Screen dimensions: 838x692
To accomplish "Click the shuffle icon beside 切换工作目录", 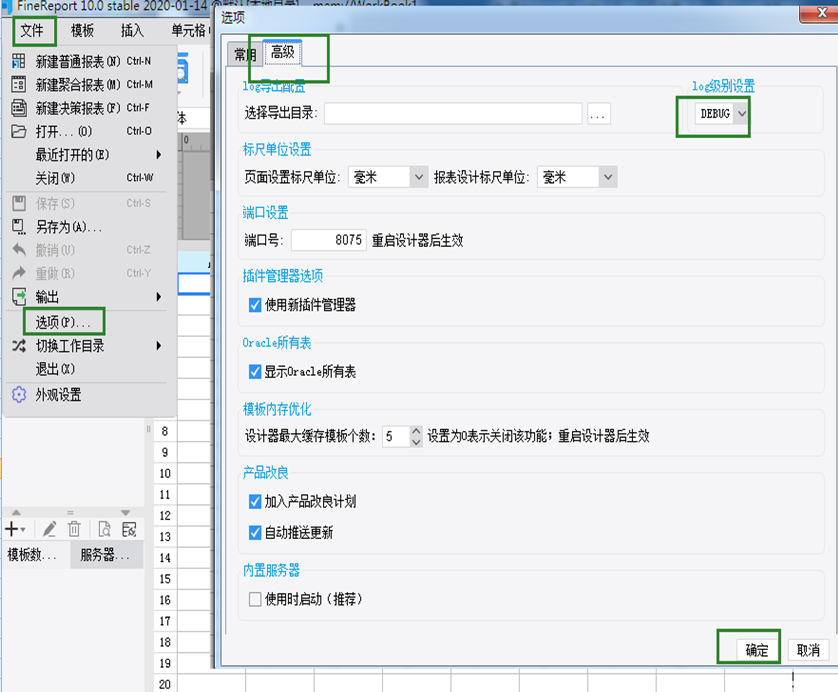I will 19,346.
